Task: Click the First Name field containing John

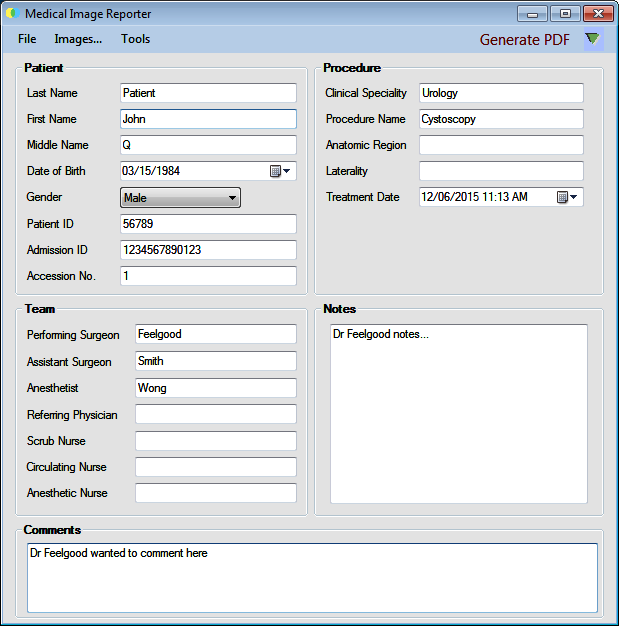Action: click(208, 119)
